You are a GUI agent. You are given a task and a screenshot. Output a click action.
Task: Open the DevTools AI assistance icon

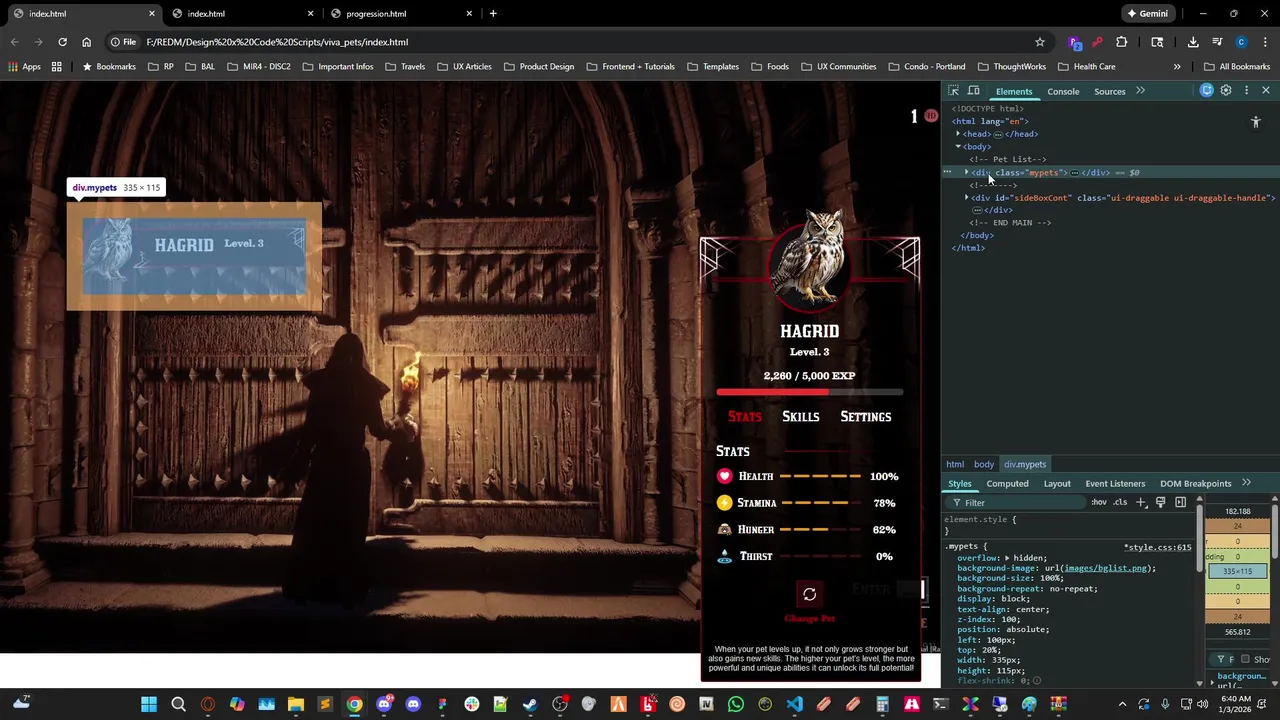[x=1207, y=91]
